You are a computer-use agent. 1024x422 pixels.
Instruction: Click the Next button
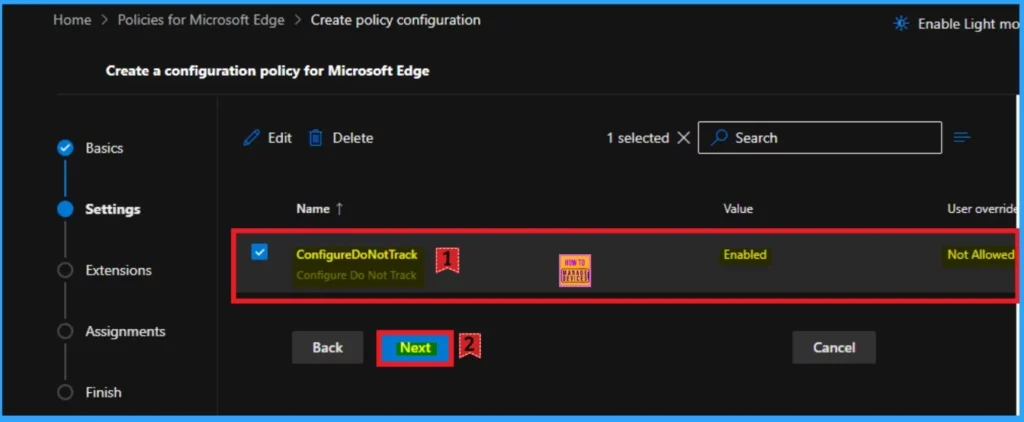pyautogui.click(x=415, y=348)
